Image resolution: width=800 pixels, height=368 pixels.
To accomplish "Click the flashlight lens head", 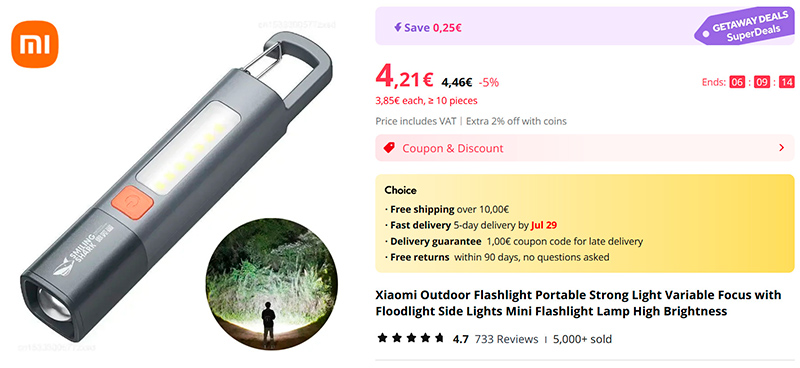I will click(x=52, y=305).
